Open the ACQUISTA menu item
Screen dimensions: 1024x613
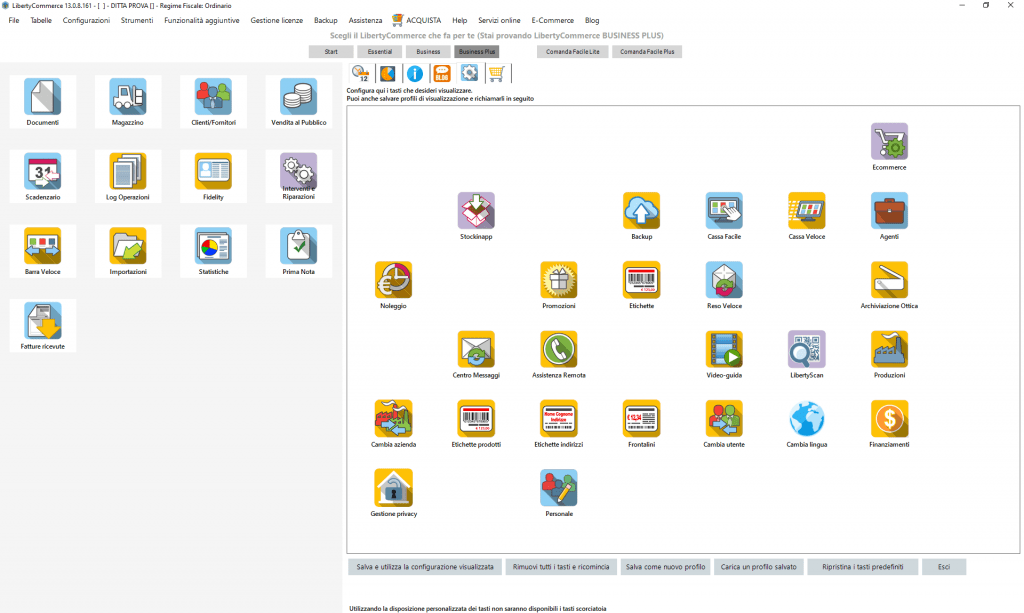click(417, 20)
